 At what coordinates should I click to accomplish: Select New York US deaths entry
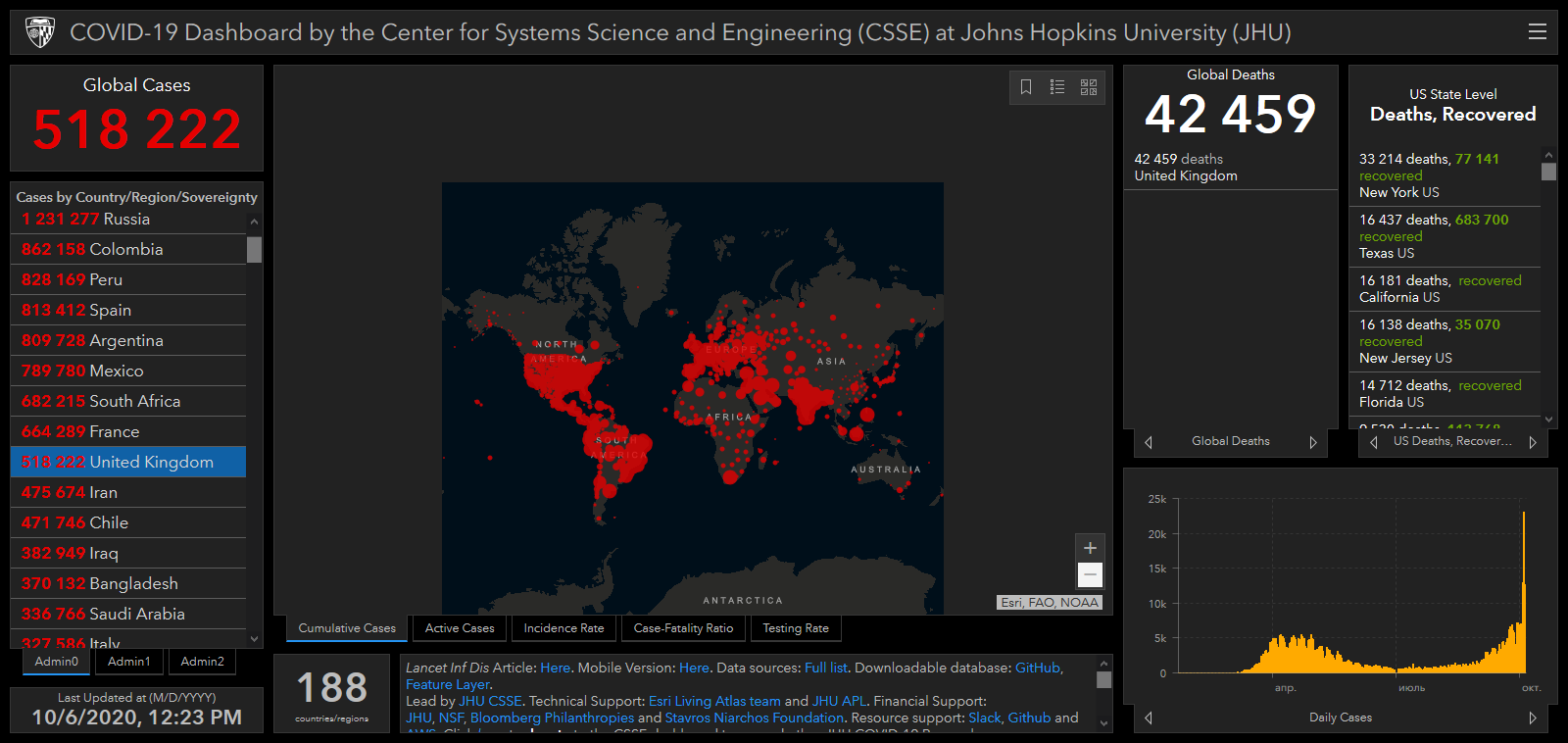(1445, 175)
